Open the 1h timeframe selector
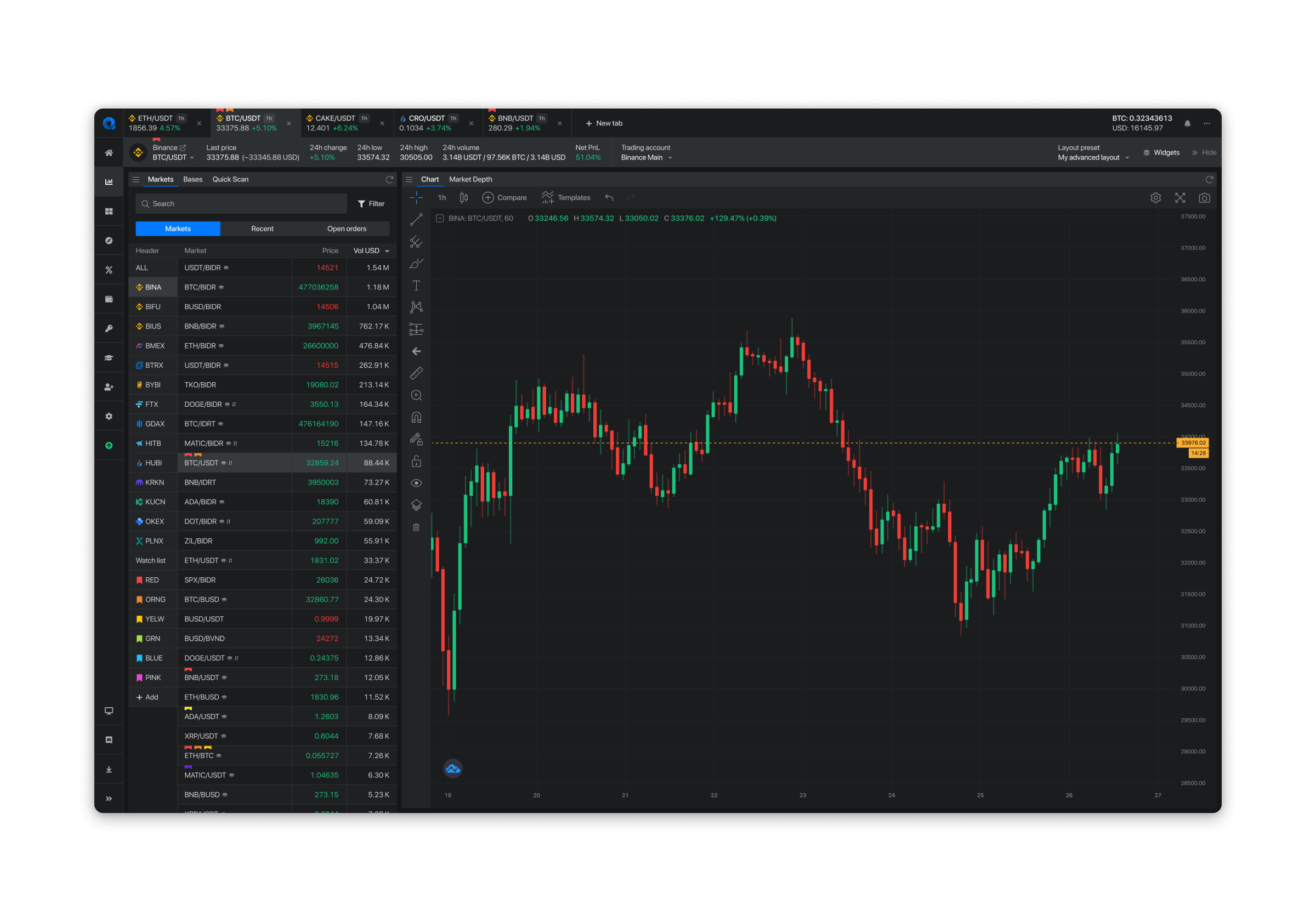 442,198
